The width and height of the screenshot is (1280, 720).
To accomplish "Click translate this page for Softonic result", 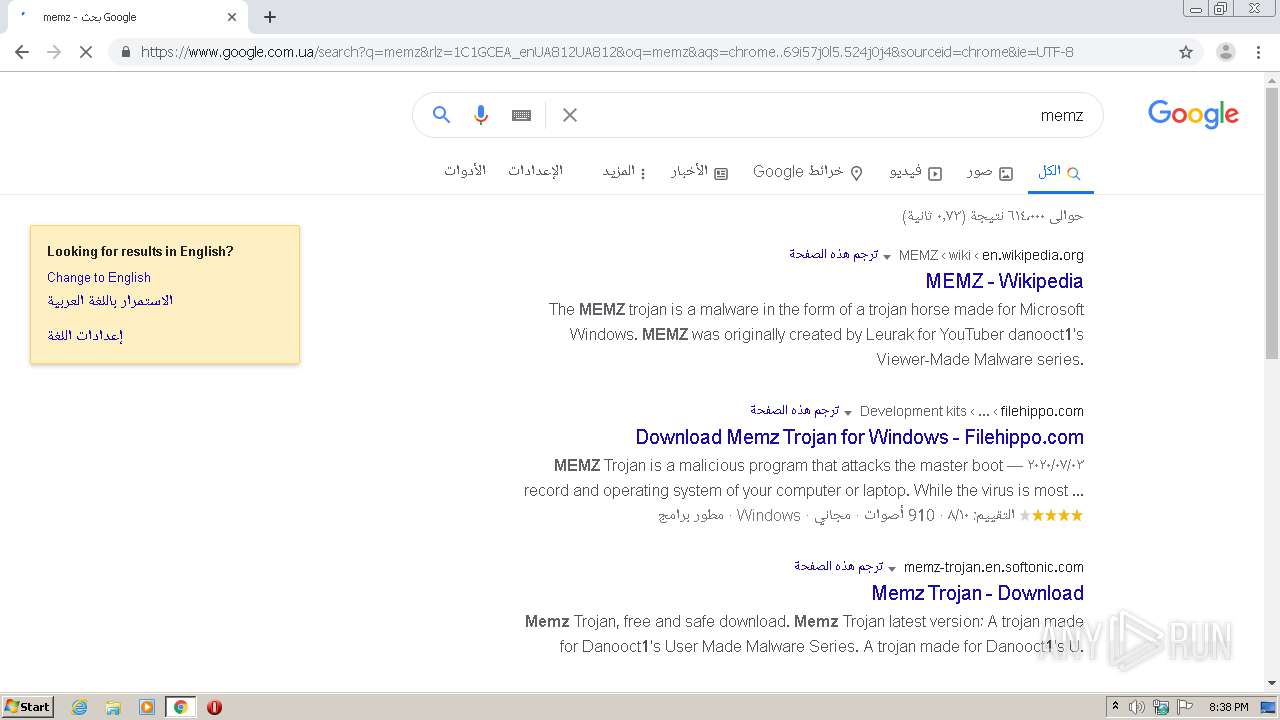I will tap(839, 567).
